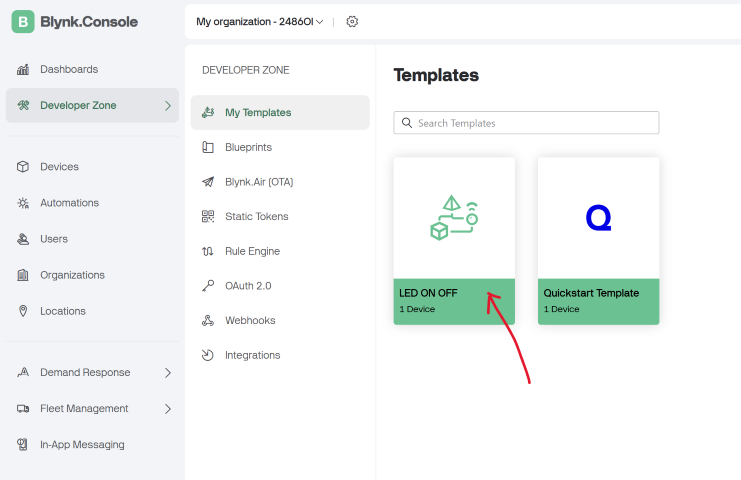Image resolution: width=741 pixels, height=480 pixels.
Task: Click the Locations pin icon
Action: point(23,311)
